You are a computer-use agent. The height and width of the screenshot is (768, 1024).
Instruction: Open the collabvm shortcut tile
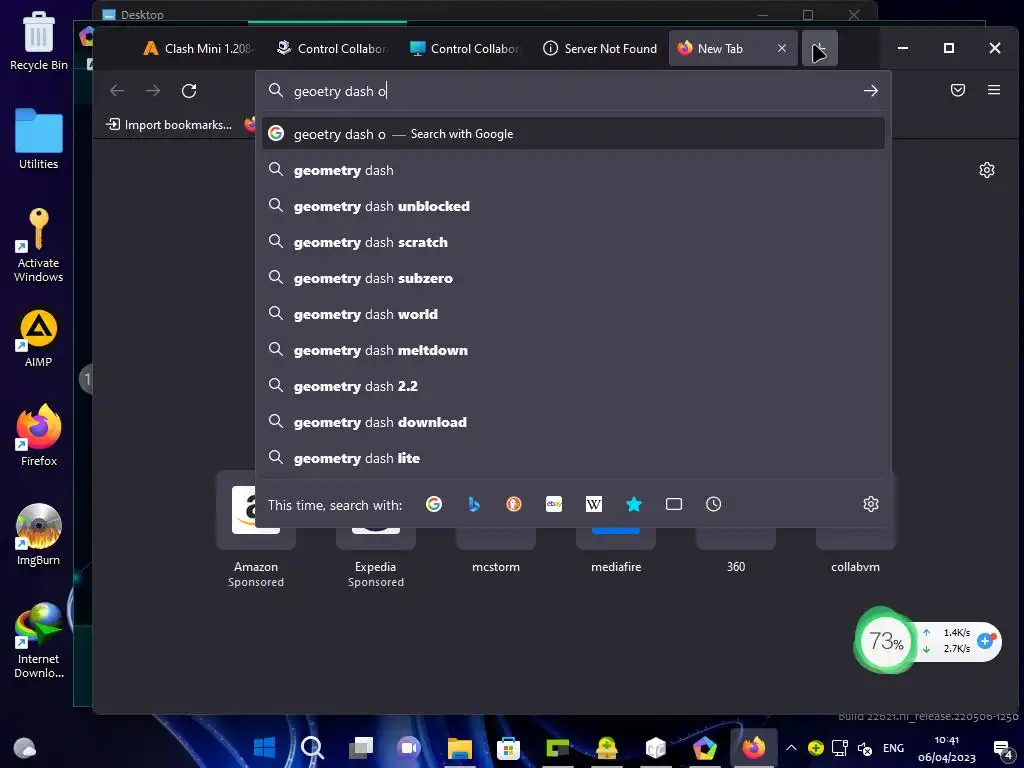point(856,552)
